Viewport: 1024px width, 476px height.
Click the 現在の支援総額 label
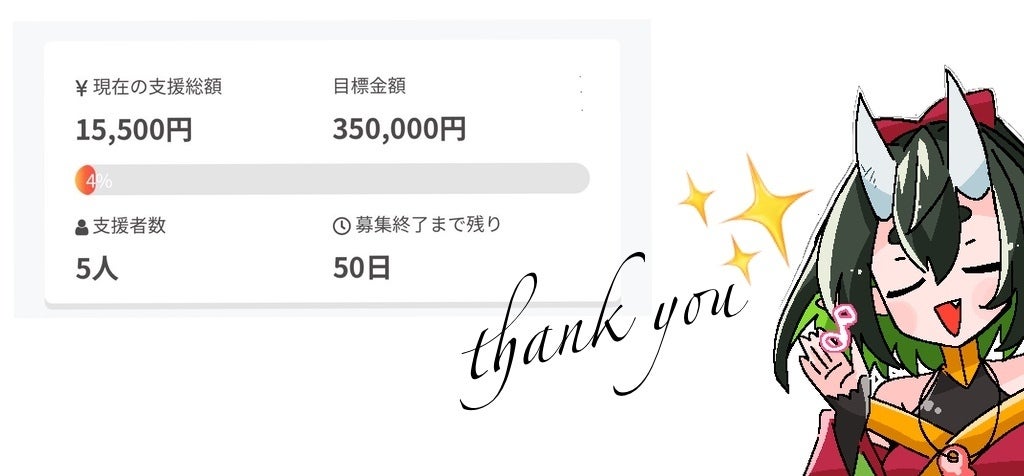pyautogui.click(x=157, y=87)
